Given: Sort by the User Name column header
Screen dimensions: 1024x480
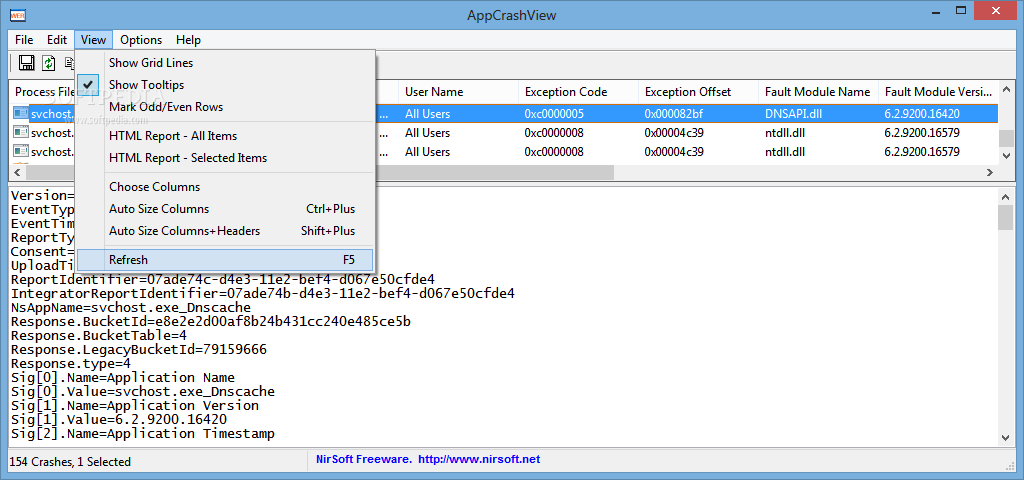Looking at the screenshot, I should [x=458, y=92].
